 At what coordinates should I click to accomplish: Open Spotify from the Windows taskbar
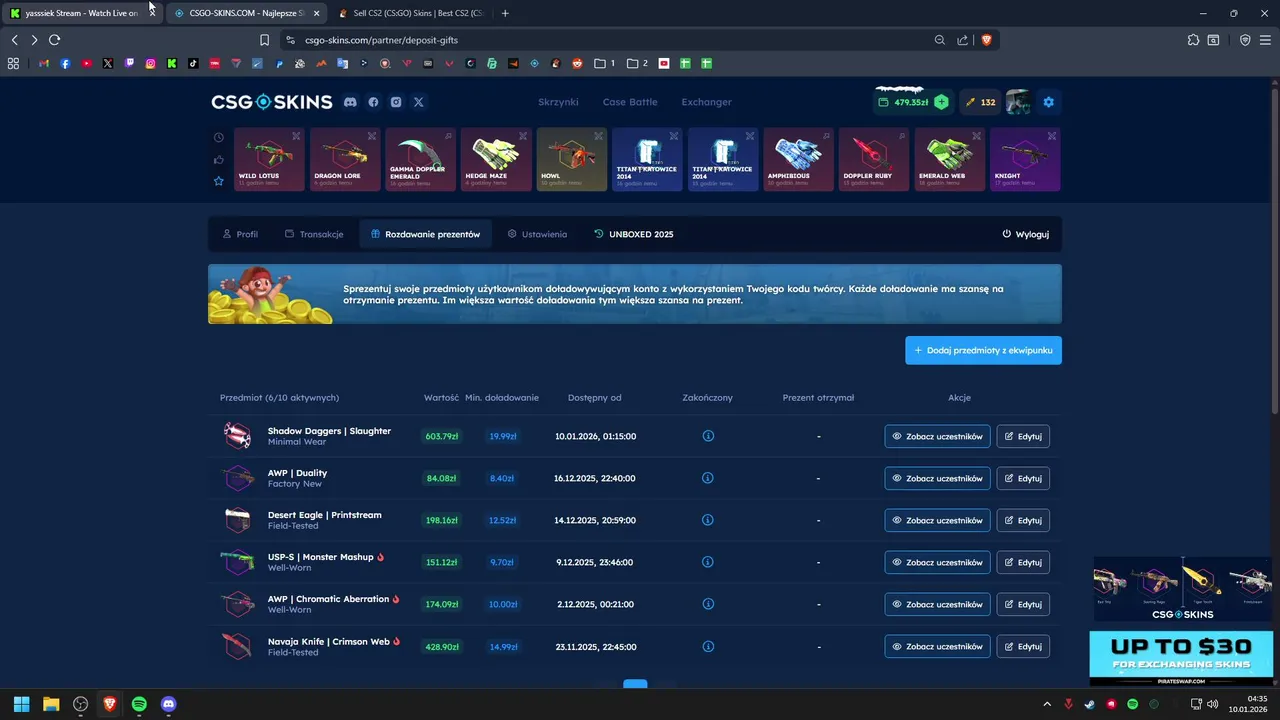point(139,704)
